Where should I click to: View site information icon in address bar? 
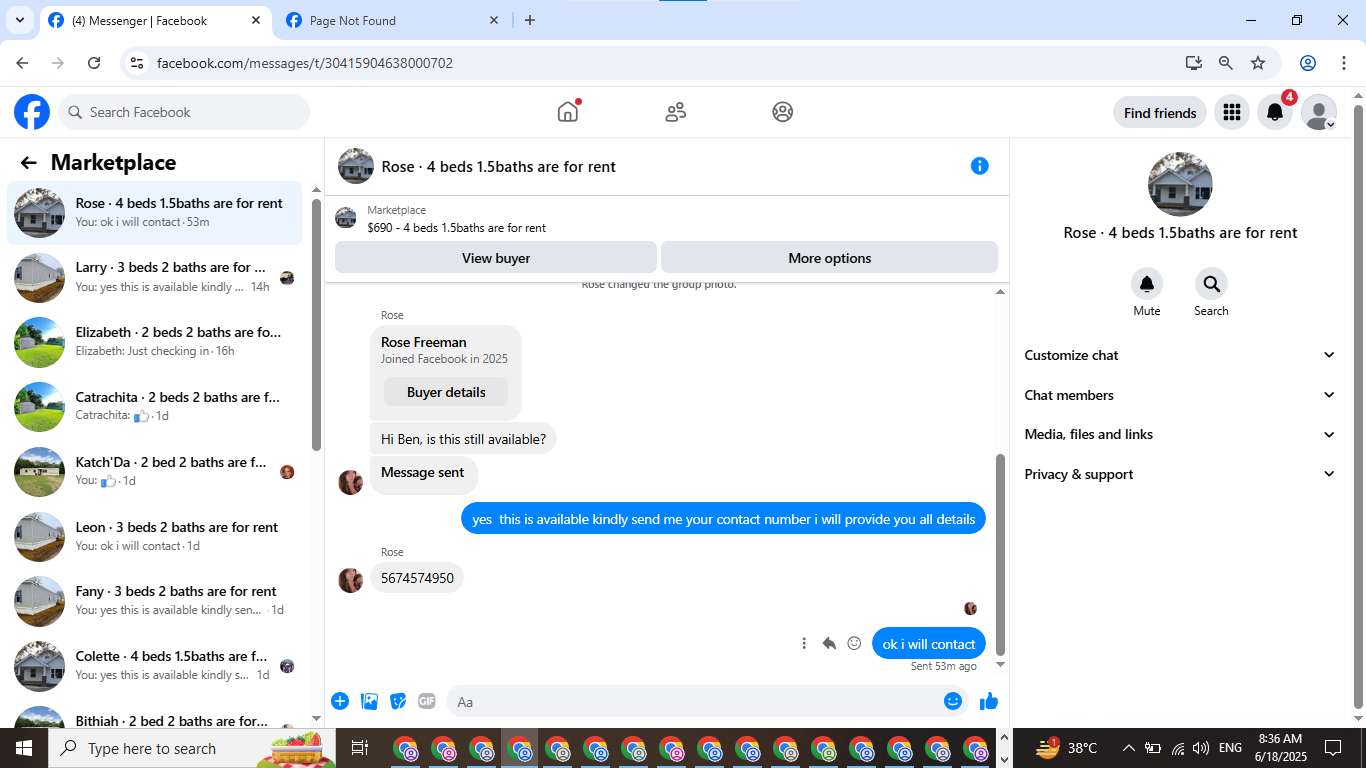pos(137,63)
